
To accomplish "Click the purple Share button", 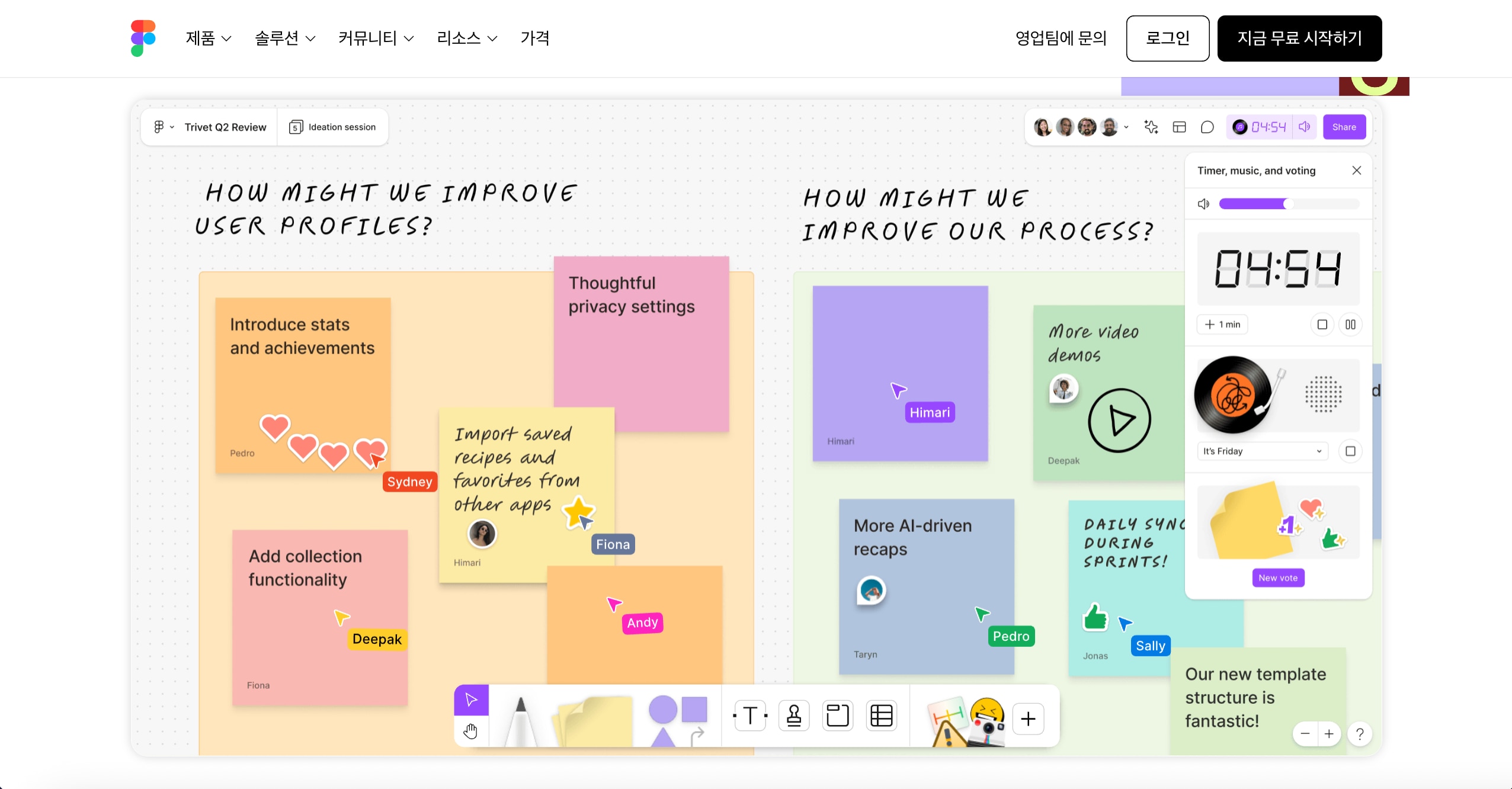I will [x=1344, y=127].
